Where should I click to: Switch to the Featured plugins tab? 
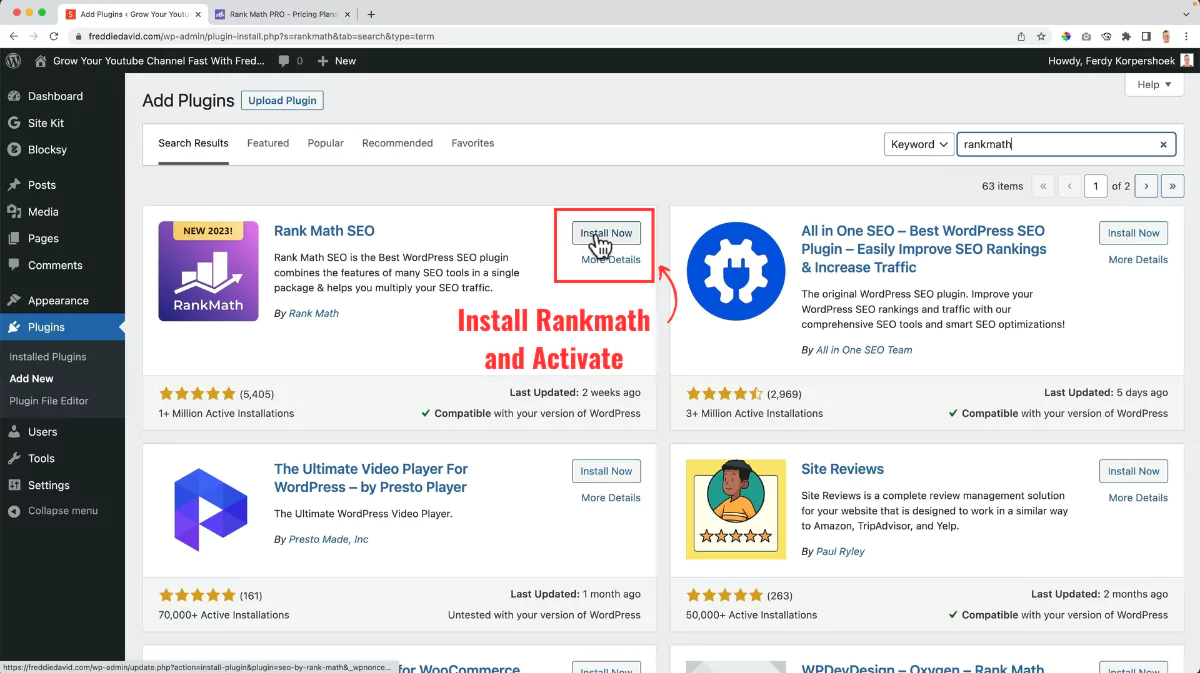point(267,143)
